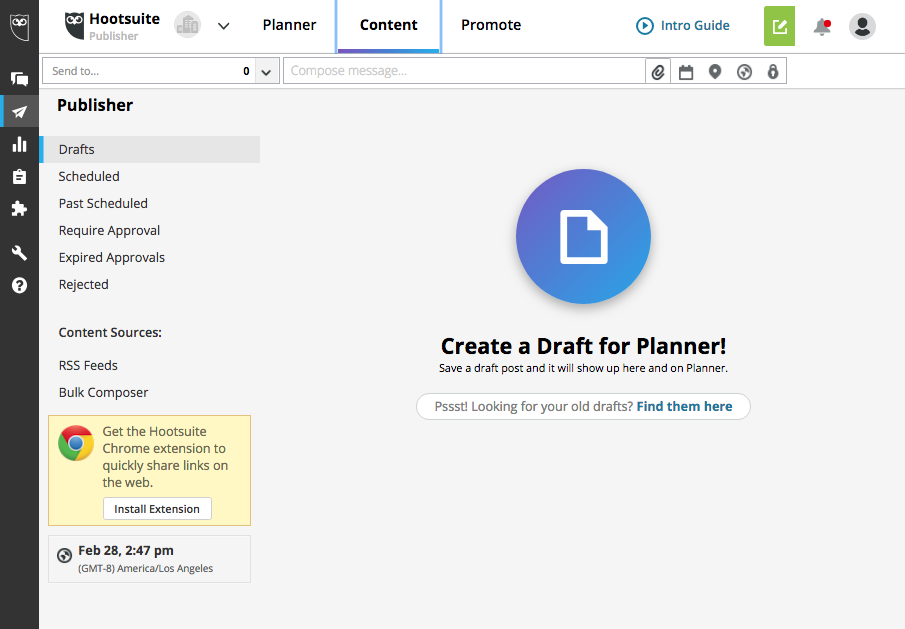Open privacy options lock icon
The width and height of the screenshot is (905, 629).
tap(773, 72)
